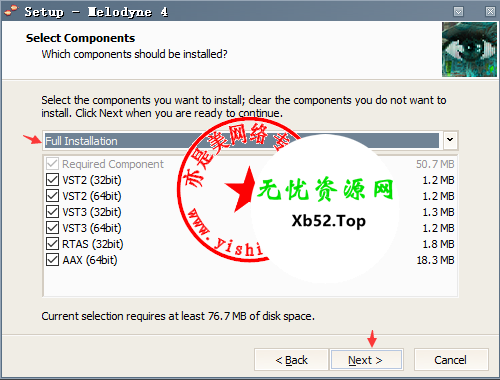
Task: Click the VST3 (64bit) size 1.2 MB
Action: 438,228
